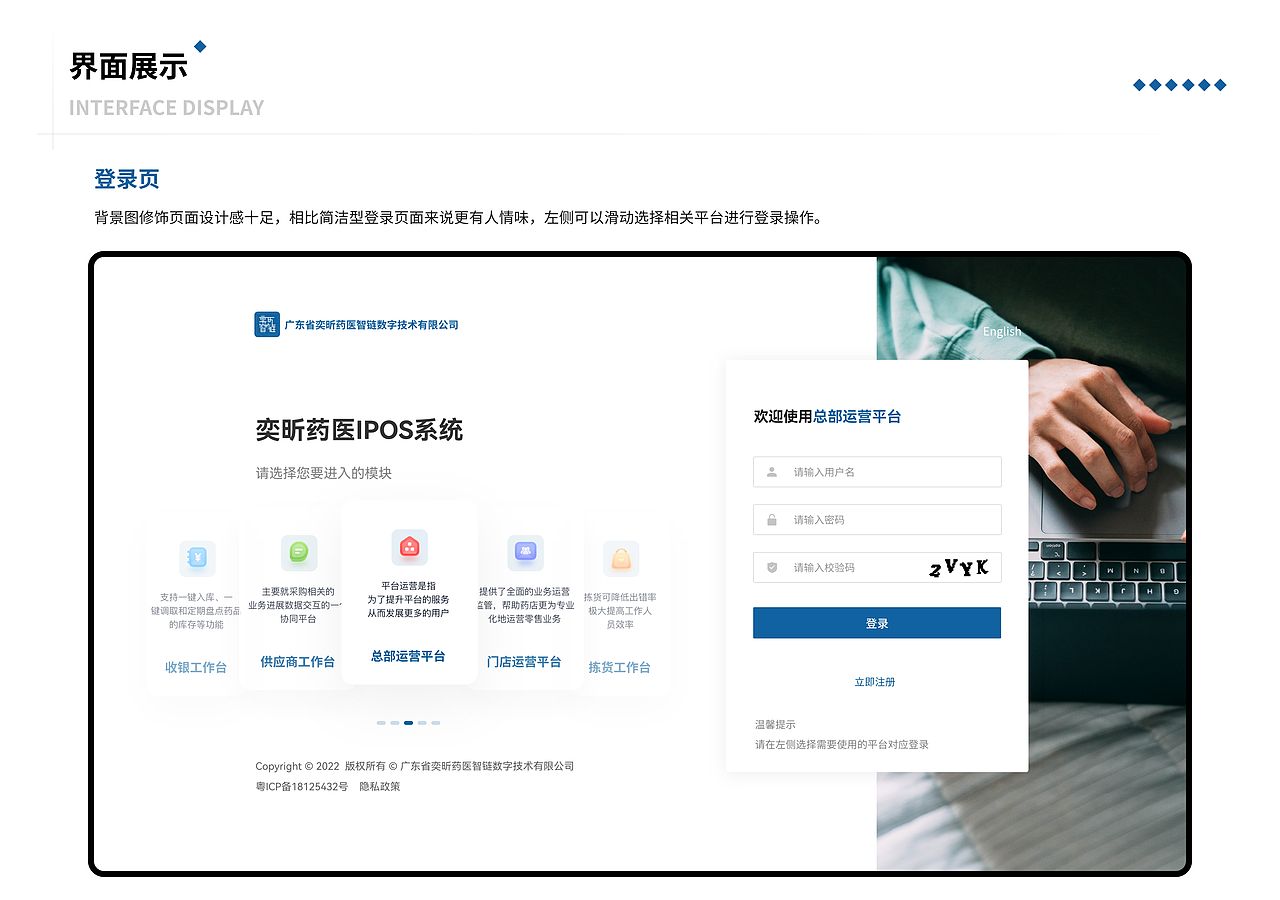
Task: Choose the 门店运营平台 card title
Action: (x=524, y=662)
